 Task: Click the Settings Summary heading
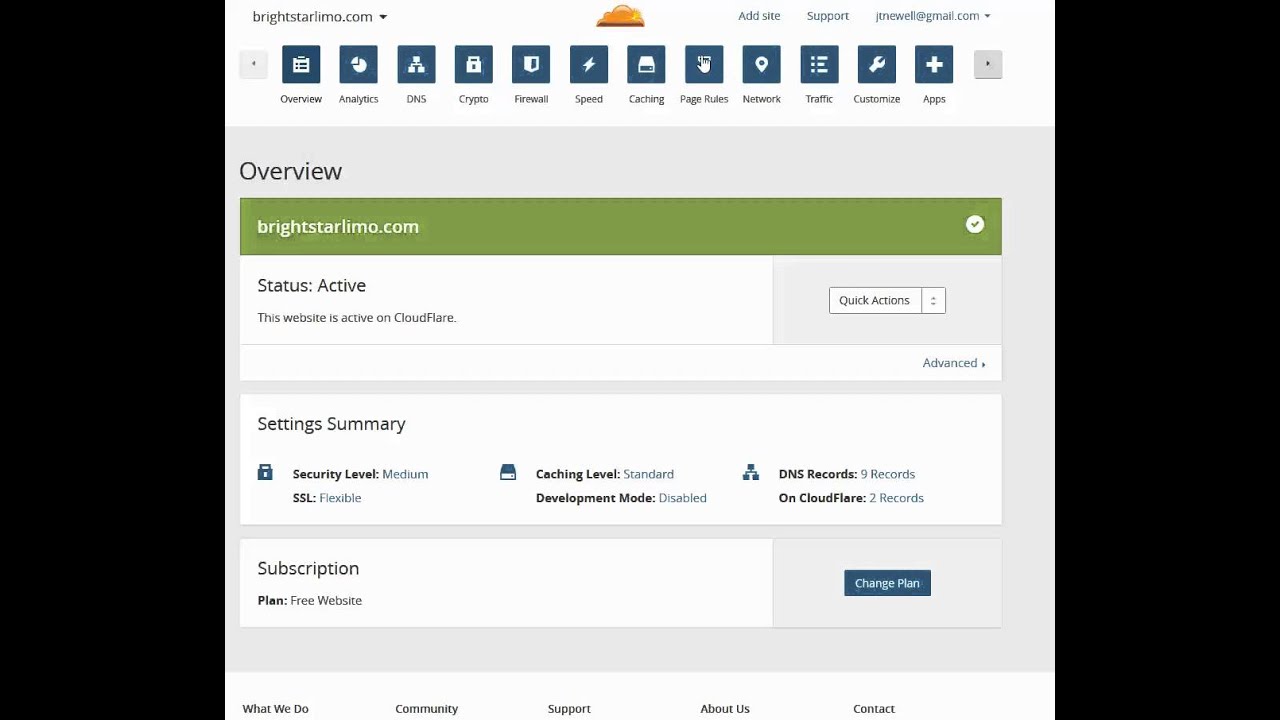[331, 424]
